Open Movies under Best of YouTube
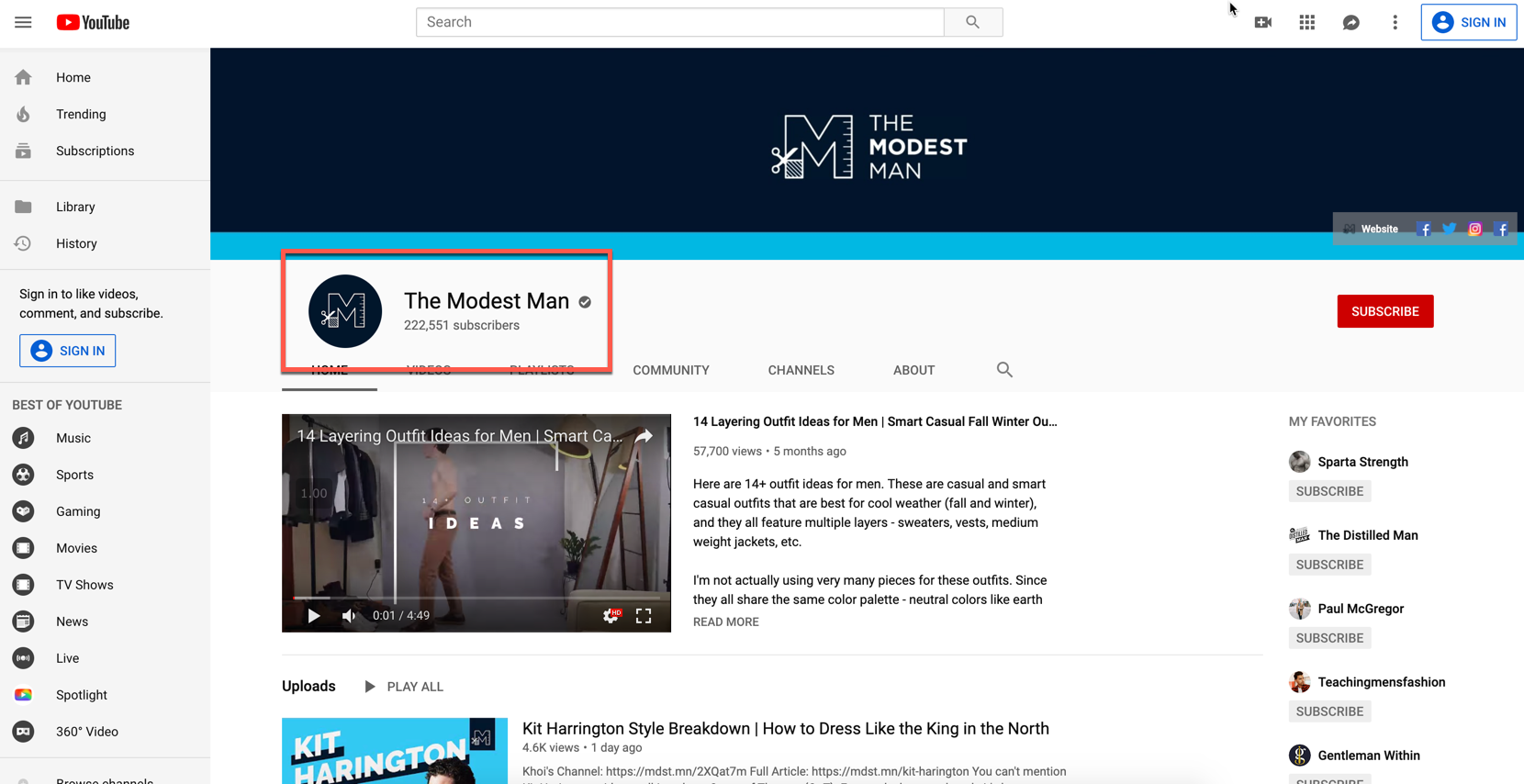The width and height of the screenshot is (1524, 784). coord(105,549)
